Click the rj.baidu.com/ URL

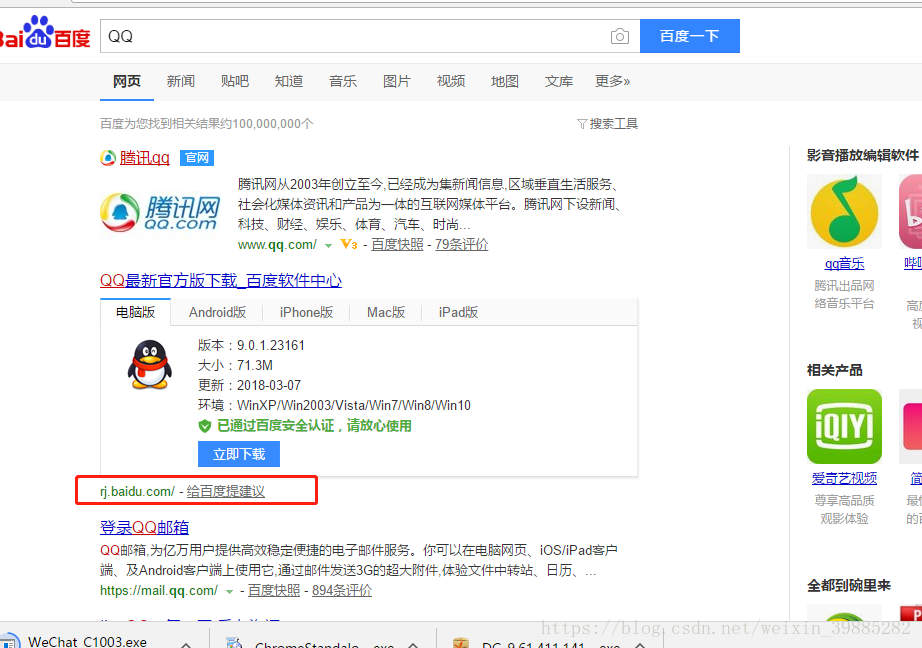[x=137, y=491]
